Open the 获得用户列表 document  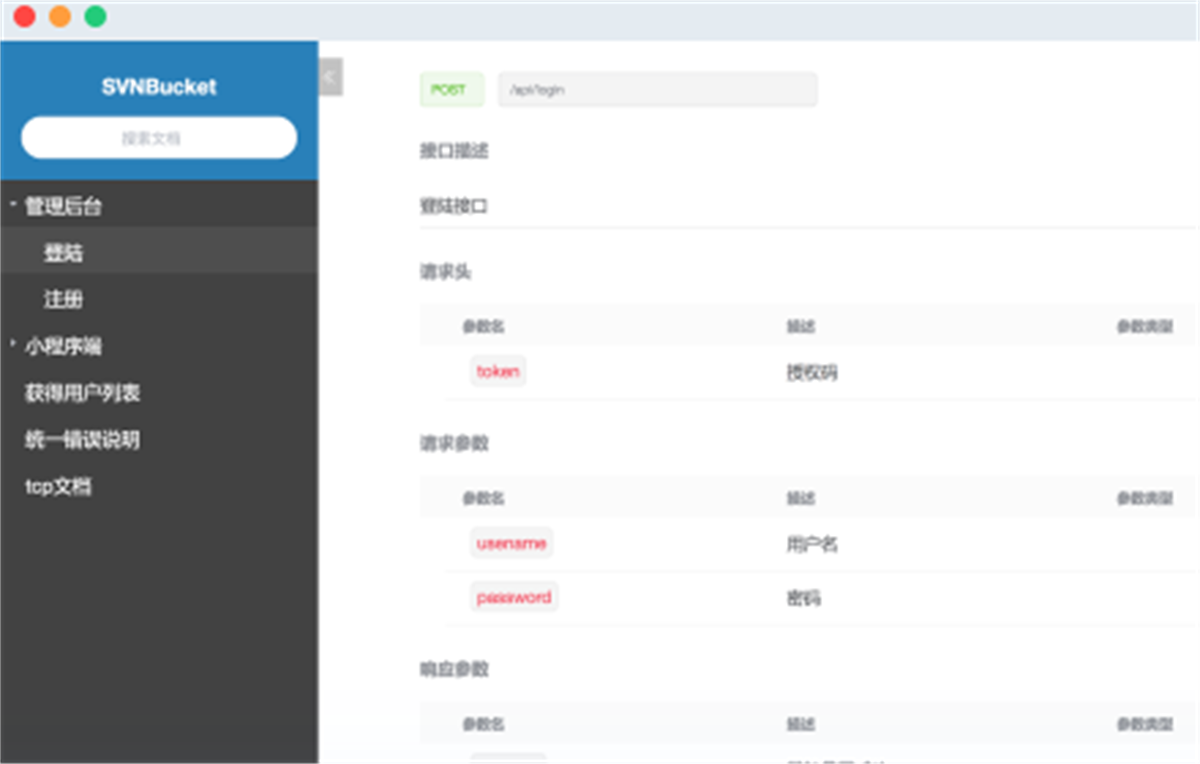pos(82,393)
